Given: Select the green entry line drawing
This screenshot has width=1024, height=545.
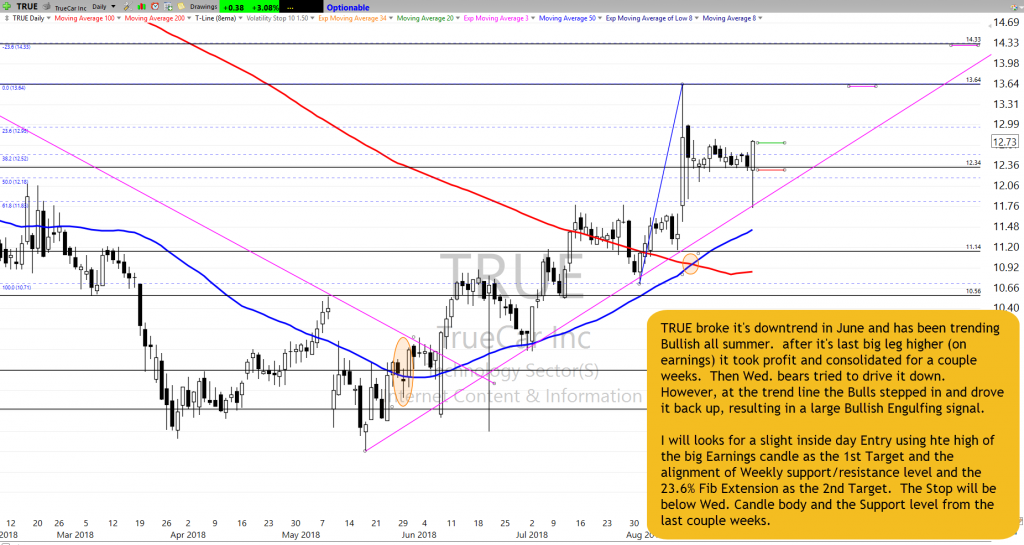Looking at the screenshot, I should tap(771, 143).
